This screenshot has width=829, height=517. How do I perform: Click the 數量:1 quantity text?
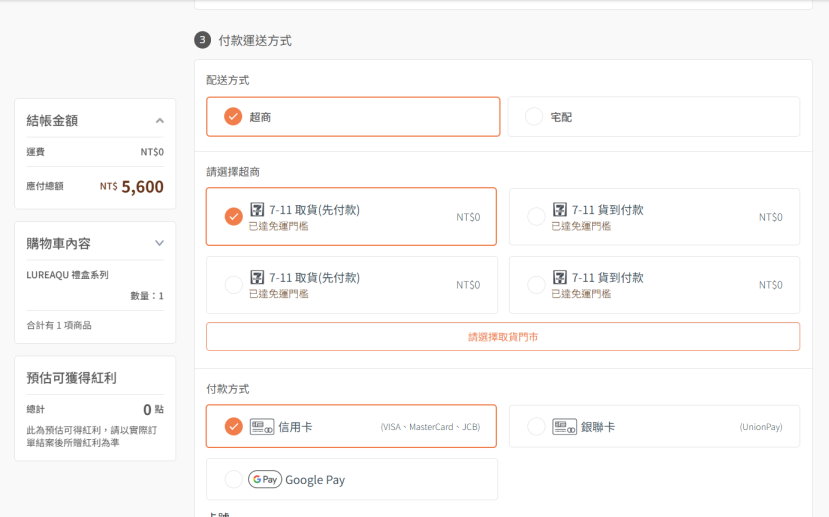pyautogui.click(x=147, y=296)
